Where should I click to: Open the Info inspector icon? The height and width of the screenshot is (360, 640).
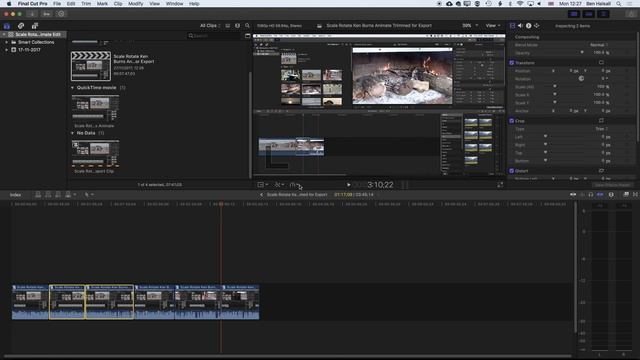[529, 26]
